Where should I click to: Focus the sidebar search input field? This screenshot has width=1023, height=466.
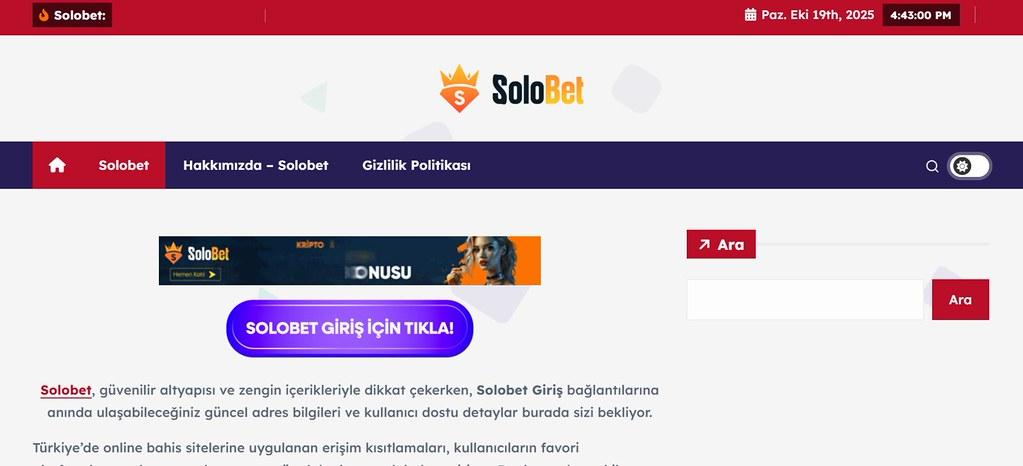click(x=805, y=300)
